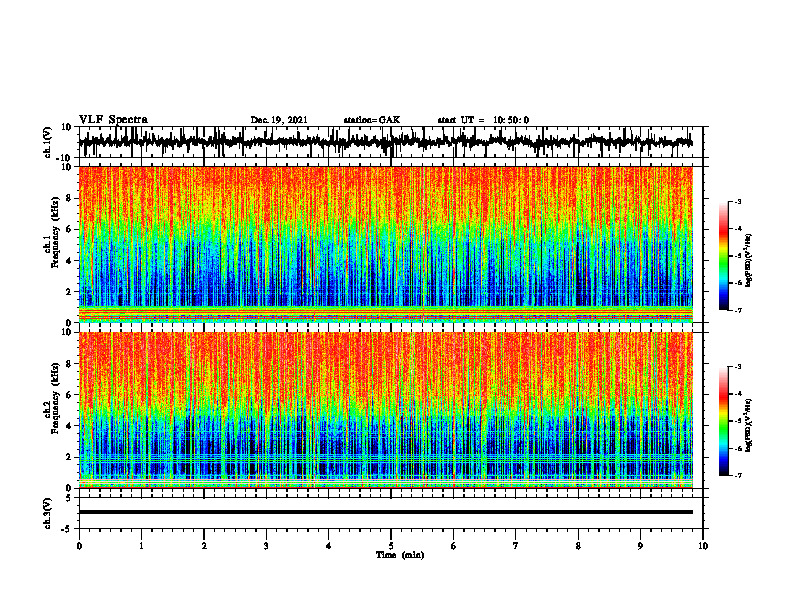
Task: Click the "4" kHz tick on ch.2 frequency axis
Action: (69, 426)
